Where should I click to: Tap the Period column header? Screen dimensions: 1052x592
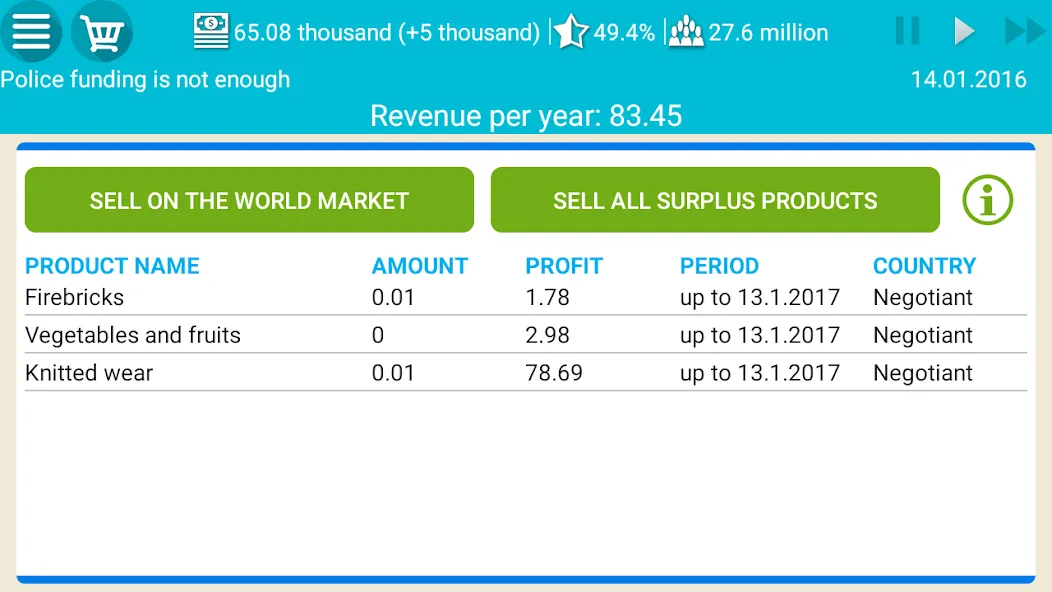(x=719, y=266)
